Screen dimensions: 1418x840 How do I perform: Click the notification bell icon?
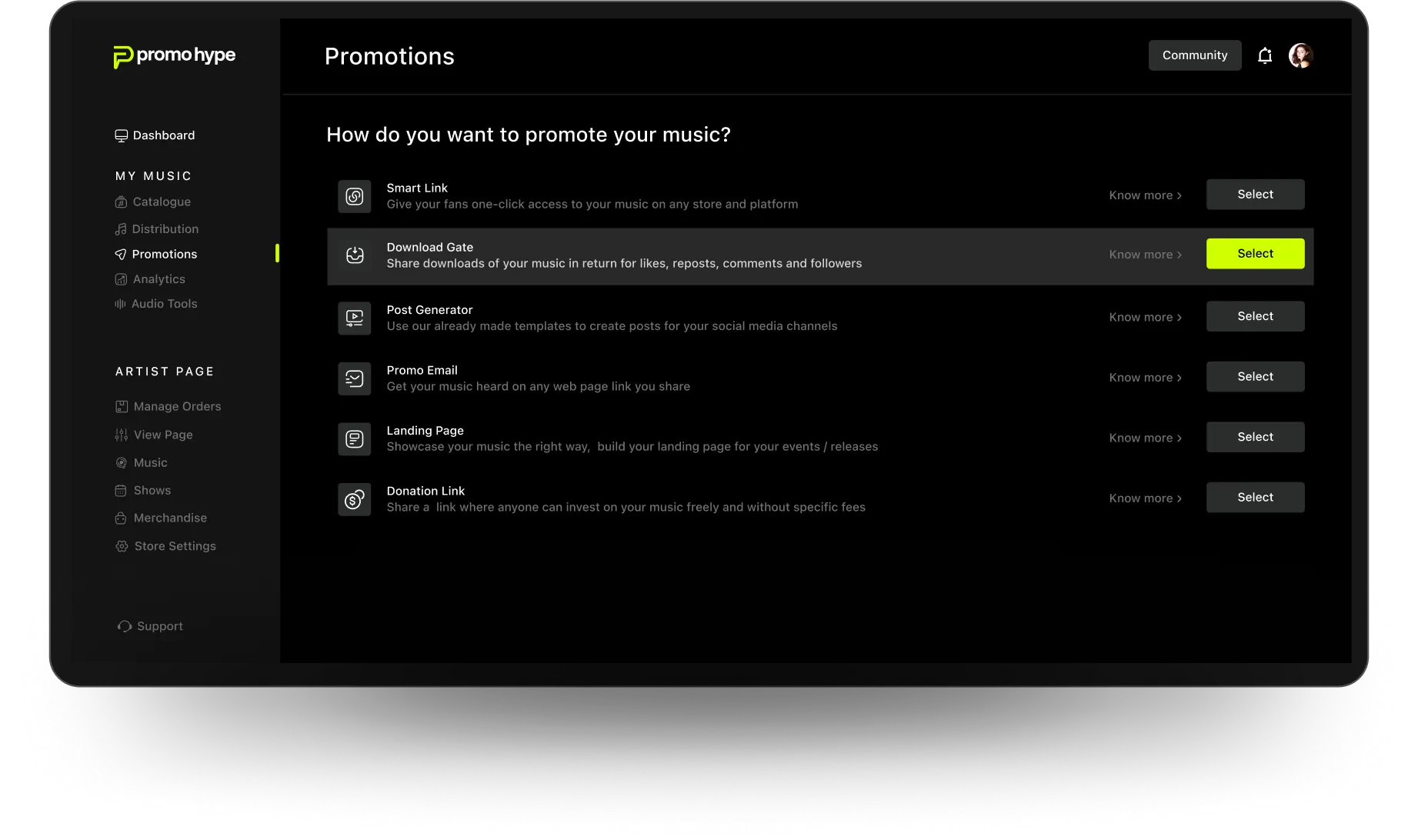1265,55
